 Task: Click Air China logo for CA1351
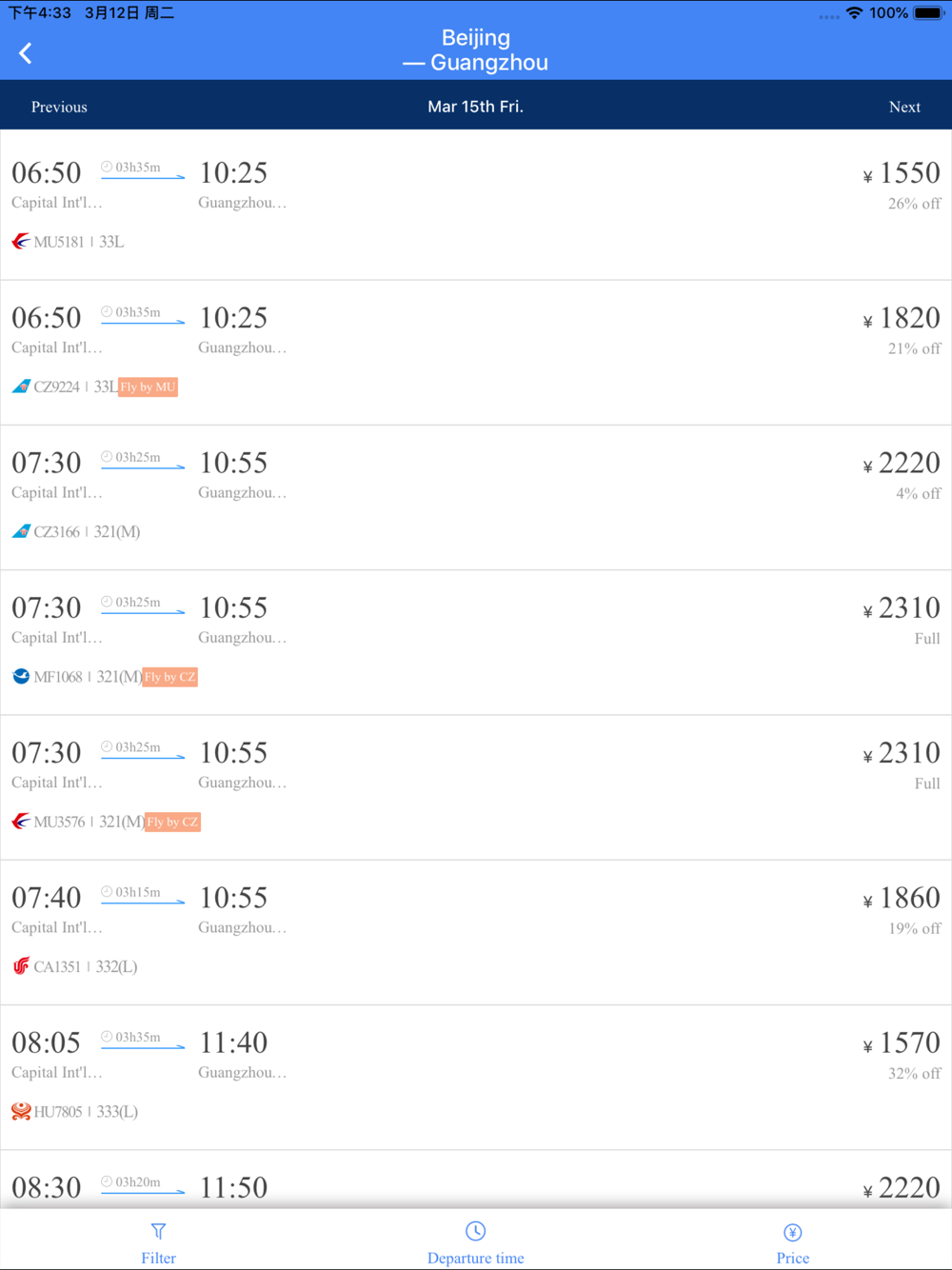click(x=21, y=966)
